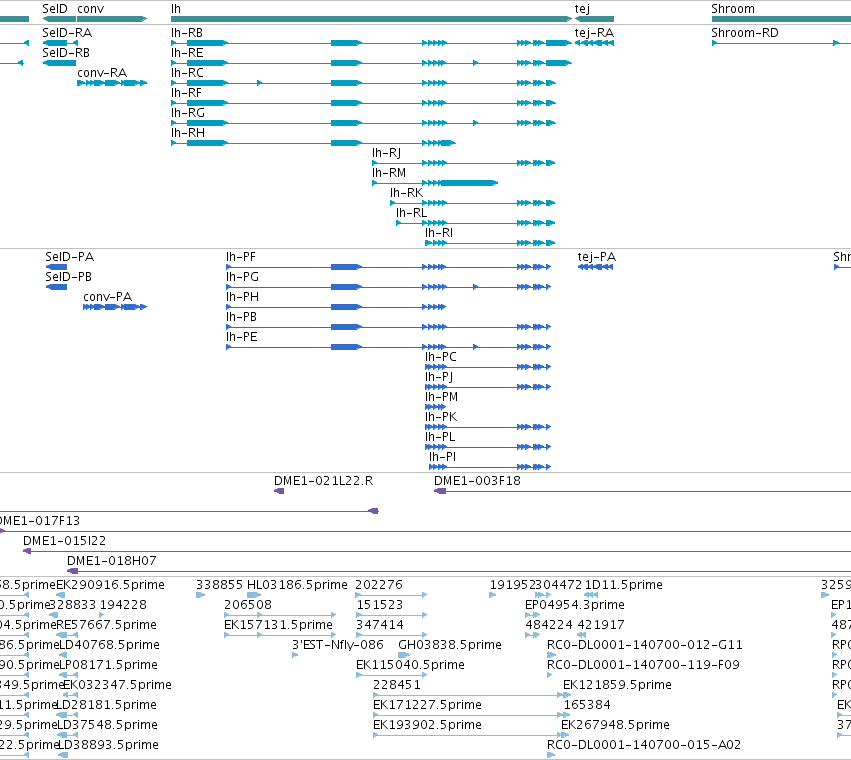
Task: Click the LD40768.5prime EST label
Action: click(109, 645)
